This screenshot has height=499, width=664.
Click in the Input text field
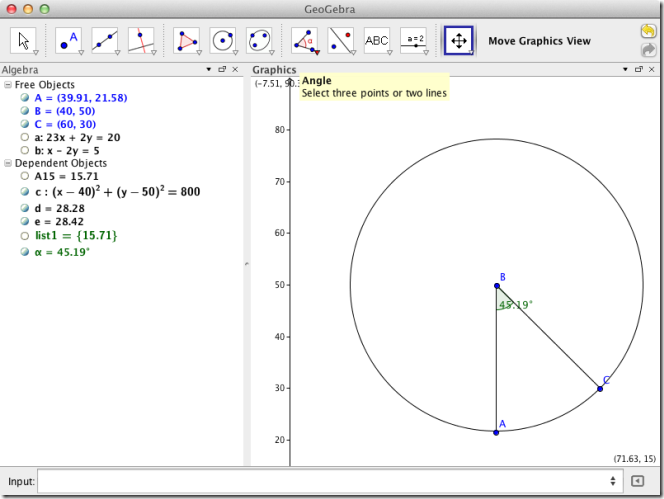(x=330, y=481)
